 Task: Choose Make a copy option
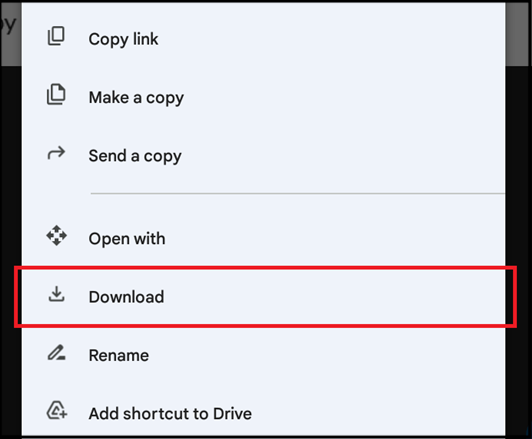tap(263, 97)
